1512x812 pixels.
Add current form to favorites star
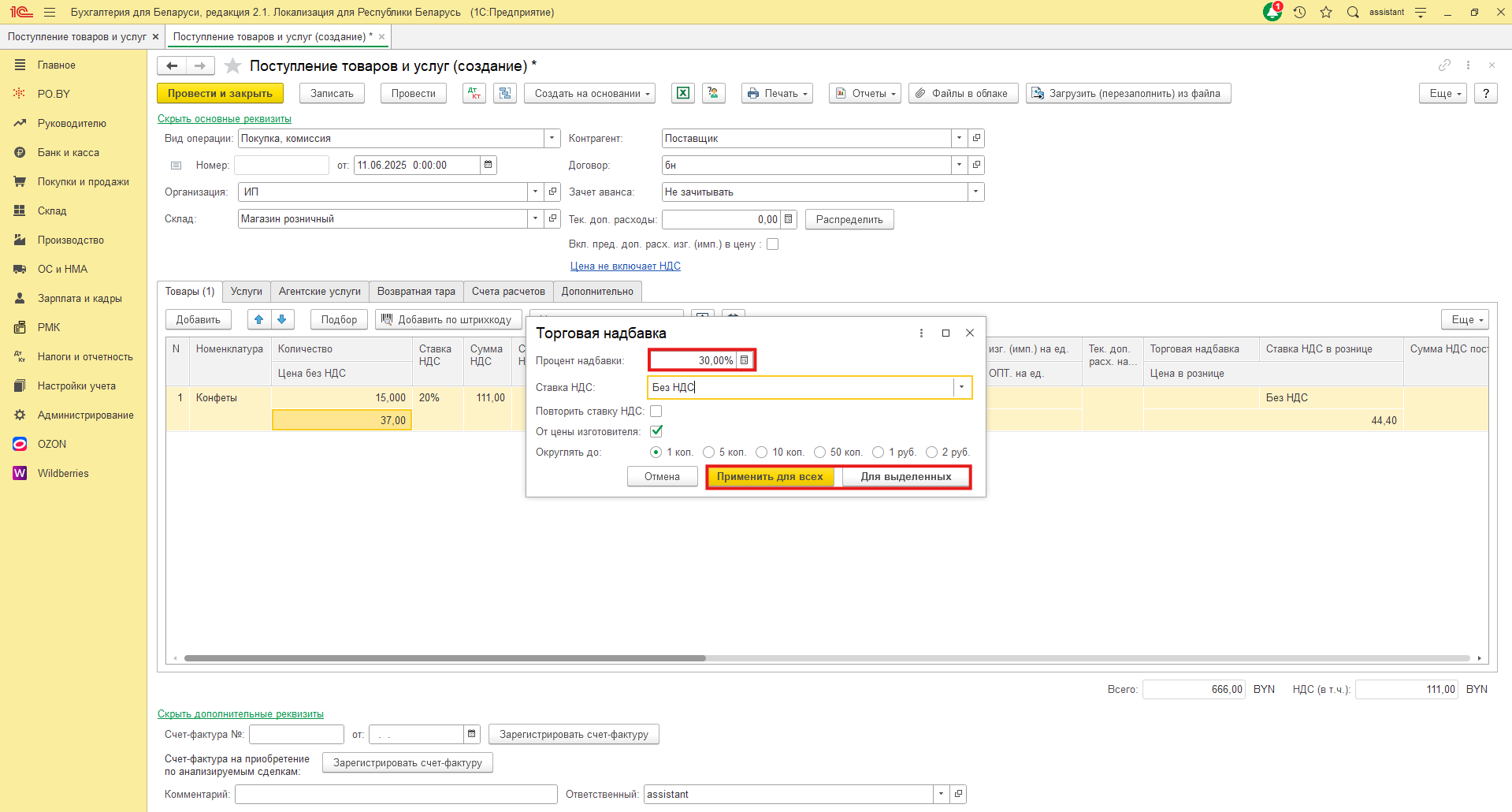coord(232,66)
